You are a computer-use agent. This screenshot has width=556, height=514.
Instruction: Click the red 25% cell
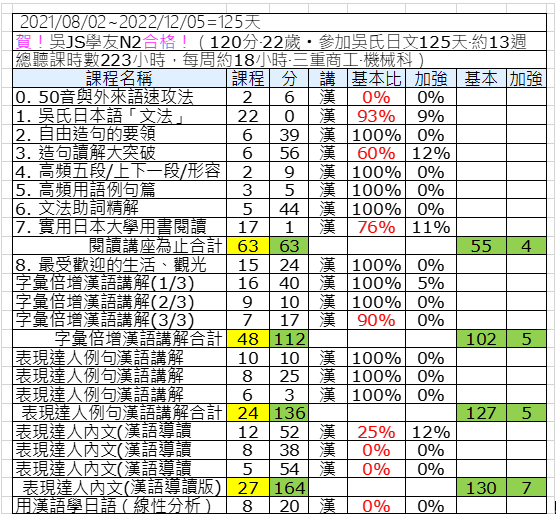pyautogui.click(x=376, y=432)
